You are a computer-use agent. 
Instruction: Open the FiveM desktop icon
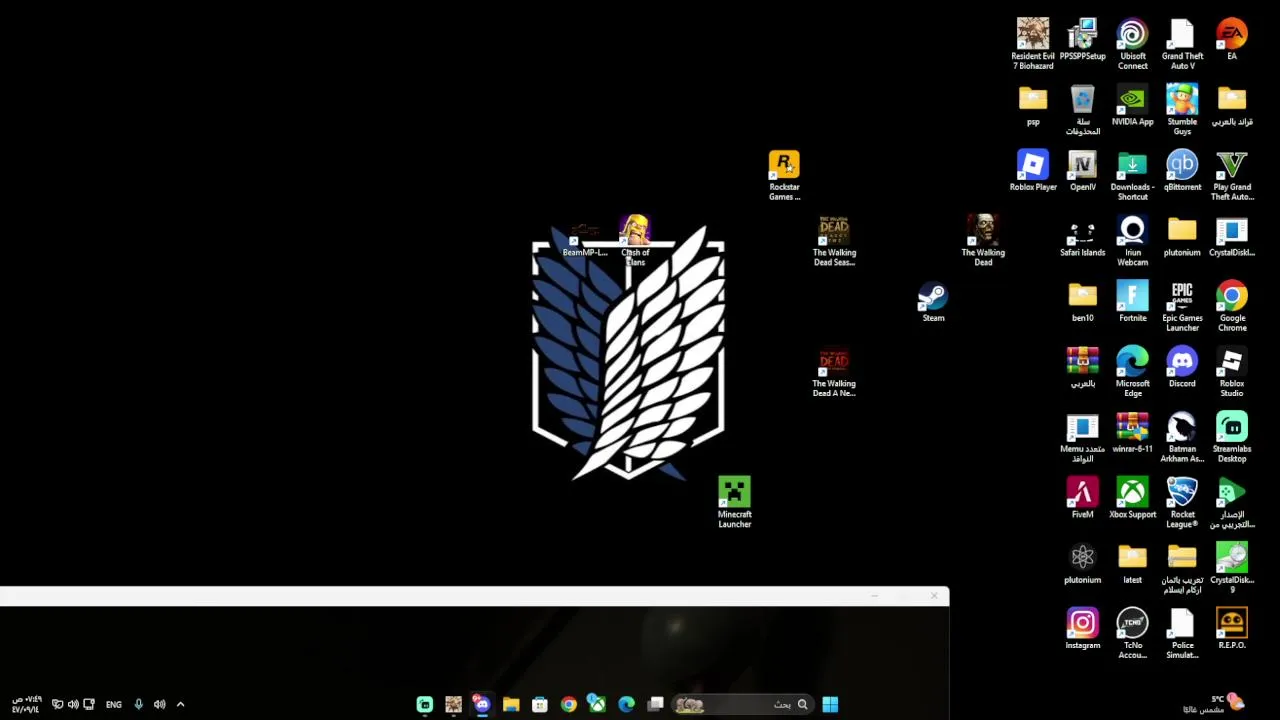click(1082, 498)
